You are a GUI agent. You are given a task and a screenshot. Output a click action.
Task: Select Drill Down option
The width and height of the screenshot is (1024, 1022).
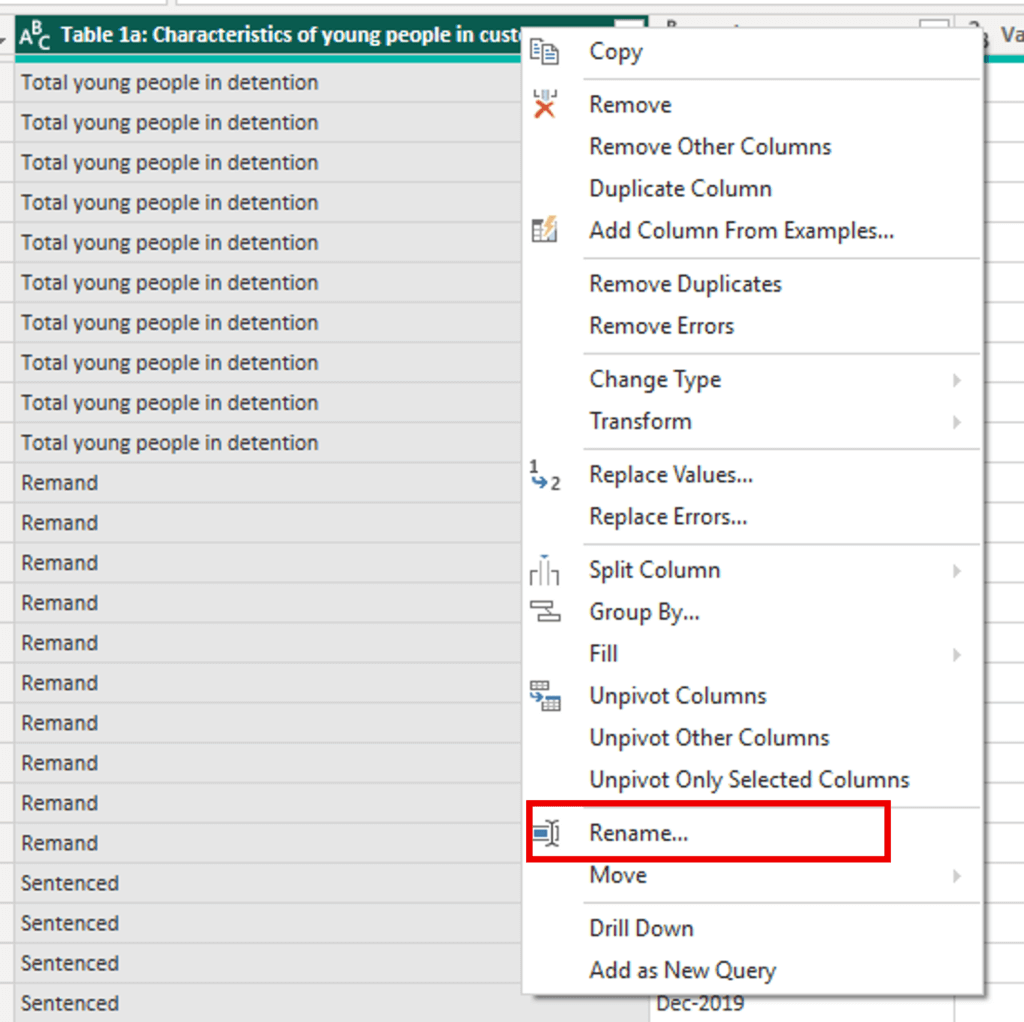tap(641, 928)
